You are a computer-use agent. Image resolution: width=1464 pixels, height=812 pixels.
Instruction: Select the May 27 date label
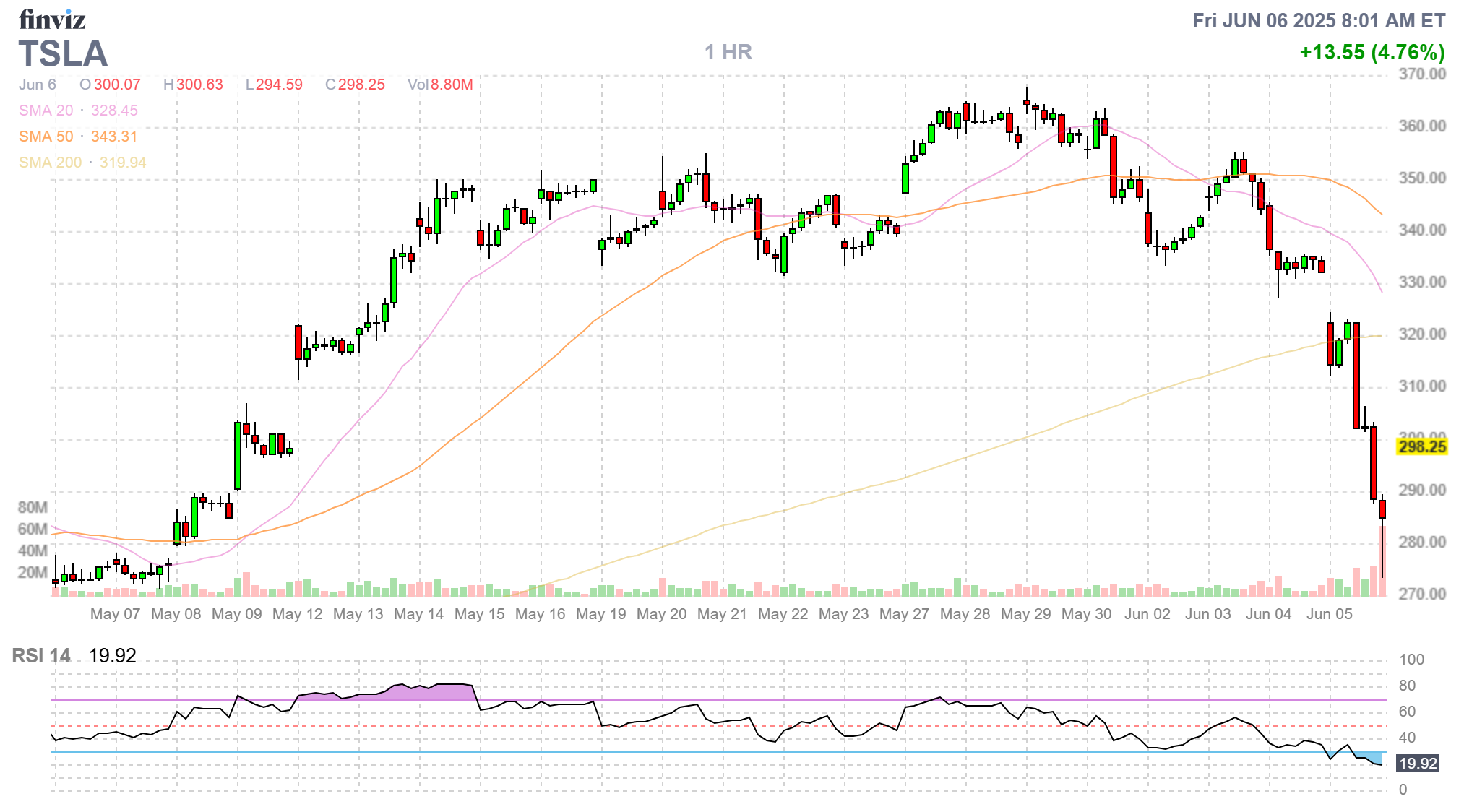pos(905,614)
